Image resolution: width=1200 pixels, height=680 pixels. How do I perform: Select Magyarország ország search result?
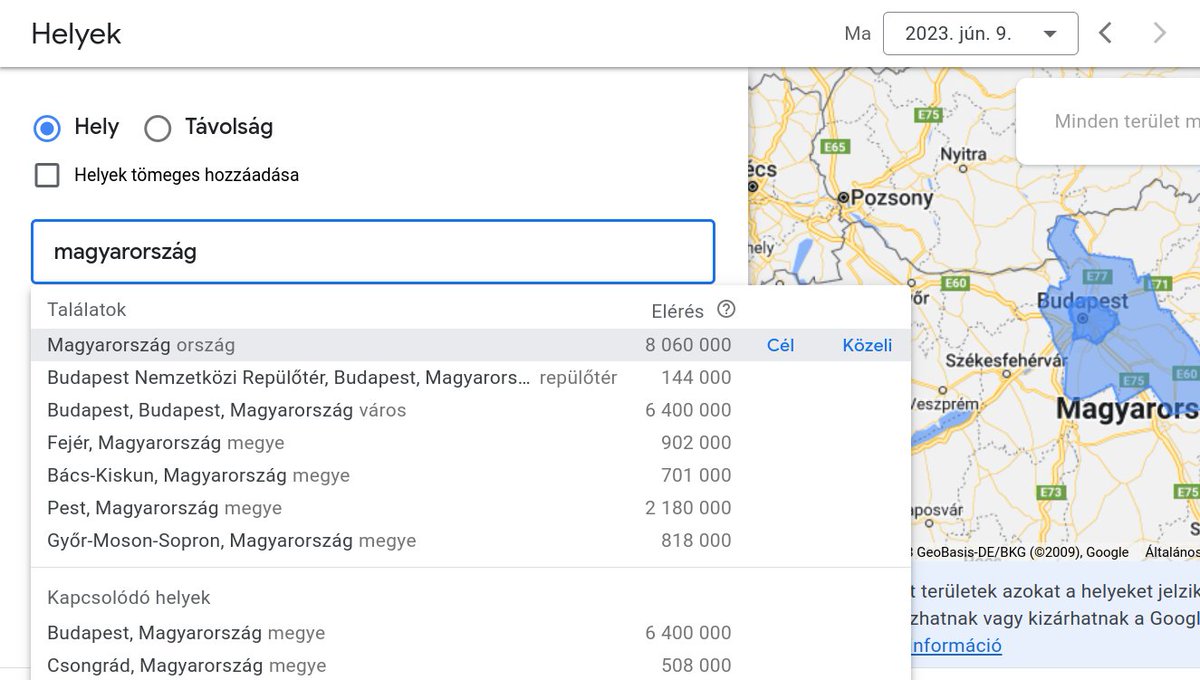click(471, 345)
